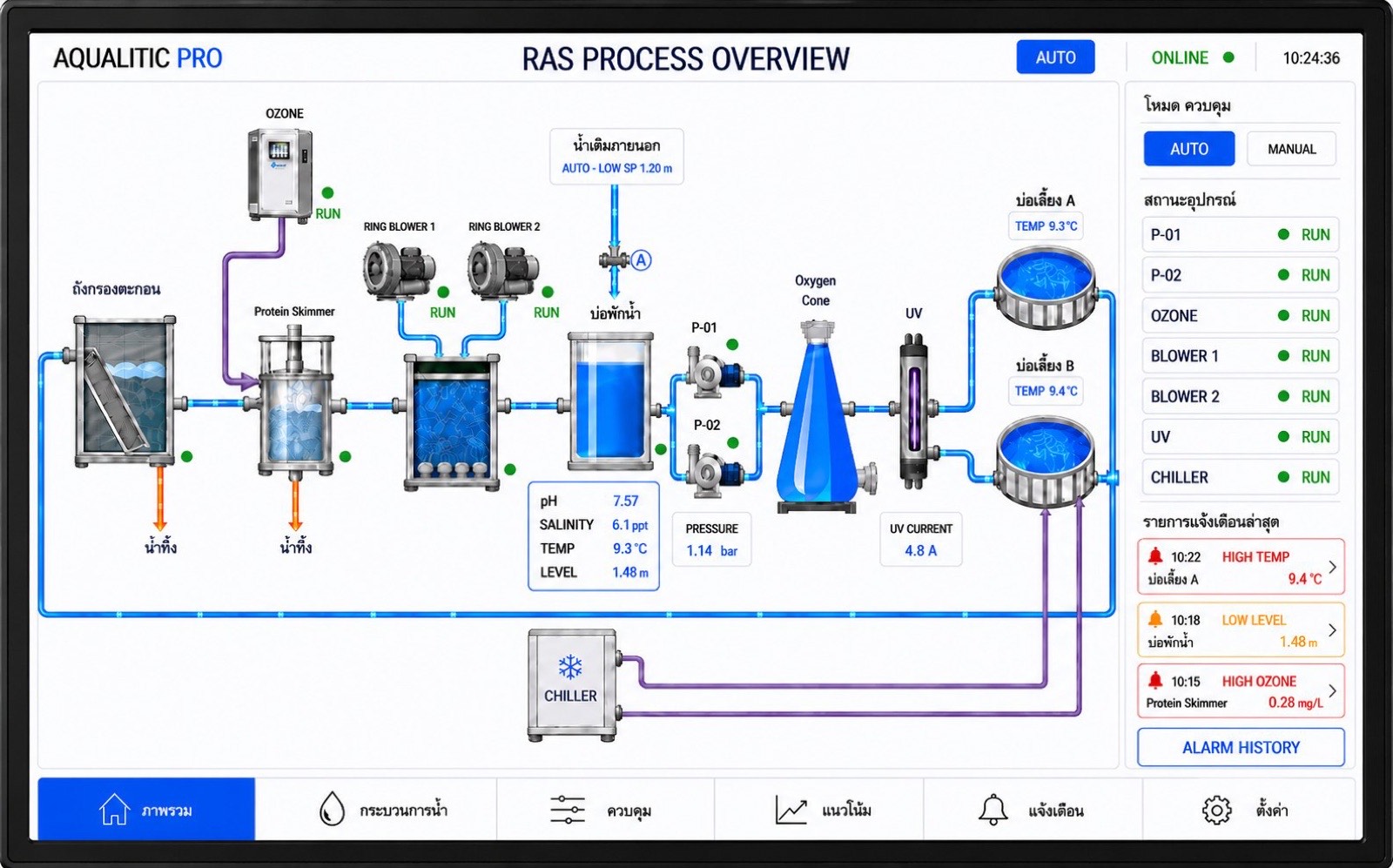The width and height of the screenshot is (1393, 868).
Task: Toggle CHILLER RUN status row
Action: [x=1240, y=477]
